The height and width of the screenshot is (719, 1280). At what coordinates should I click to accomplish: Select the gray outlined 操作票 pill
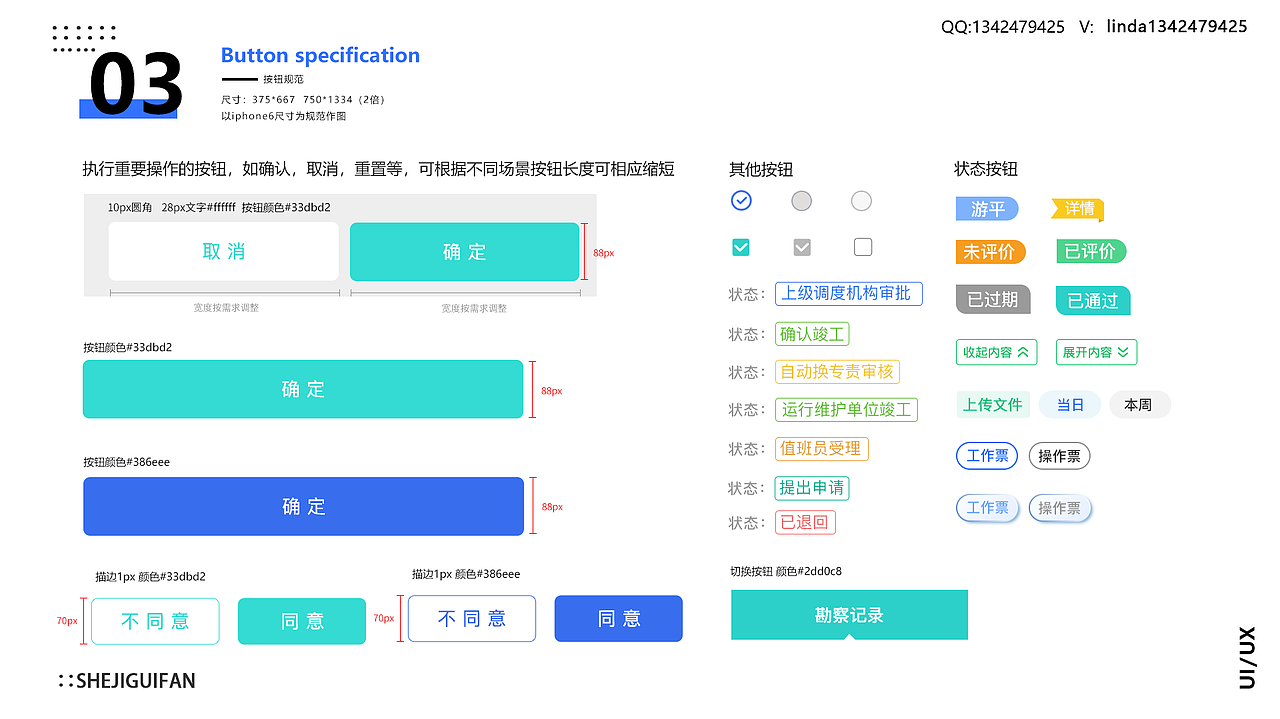click(1059, 456)
